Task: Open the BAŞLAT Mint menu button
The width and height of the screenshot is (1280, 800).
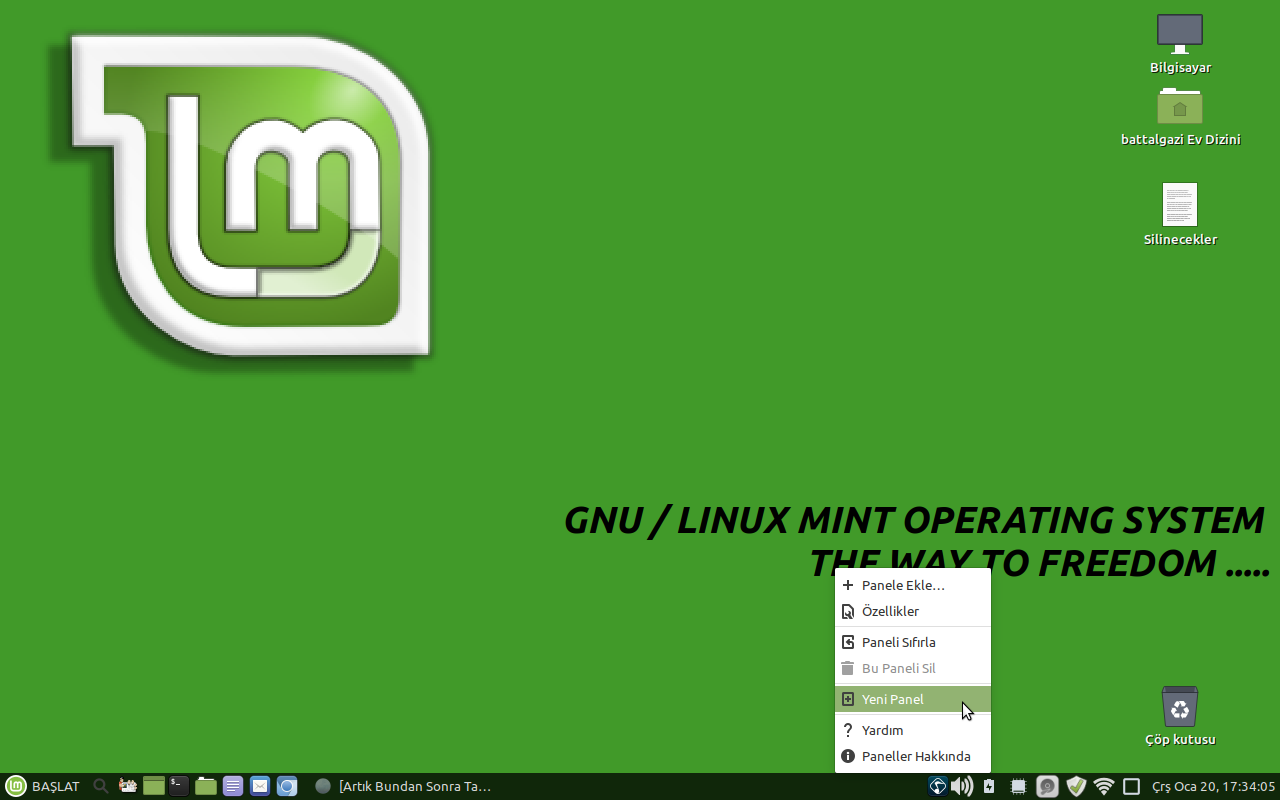Action: coord(43,786)
